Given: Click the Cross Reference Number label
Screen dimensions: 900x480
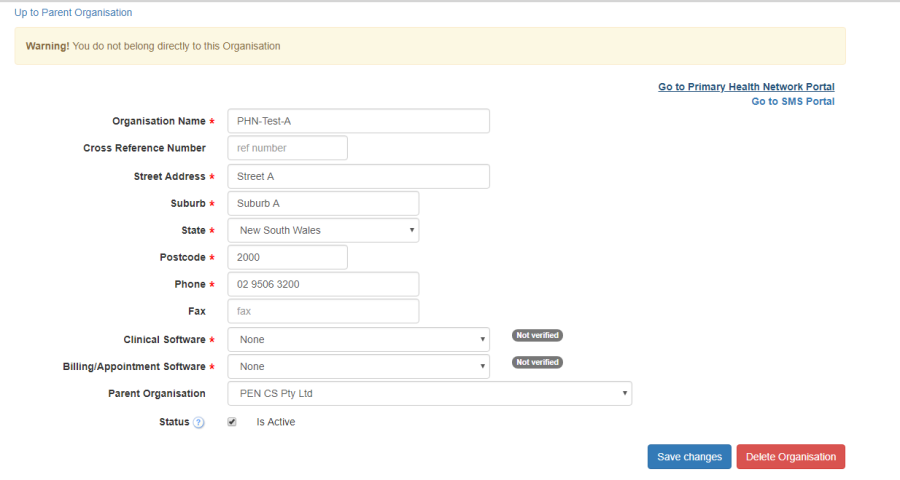Looking at the screenshot, I should (144, 148).
